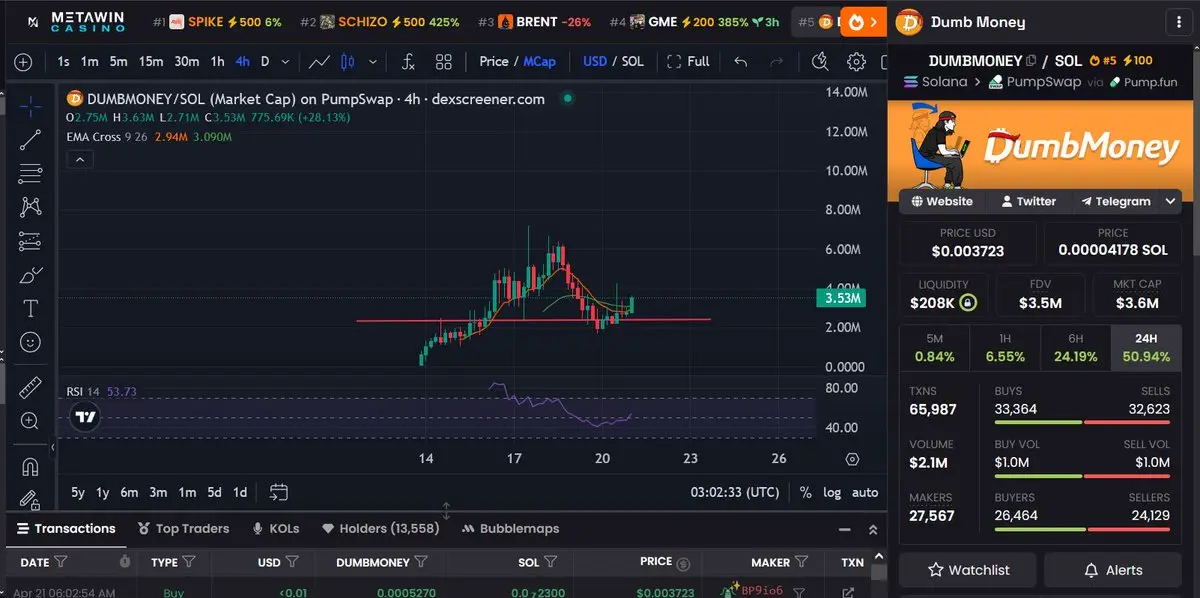Switch chart to Price mode
The width and height of the screenshot is (1200, 598).
[x=494, y=62]
